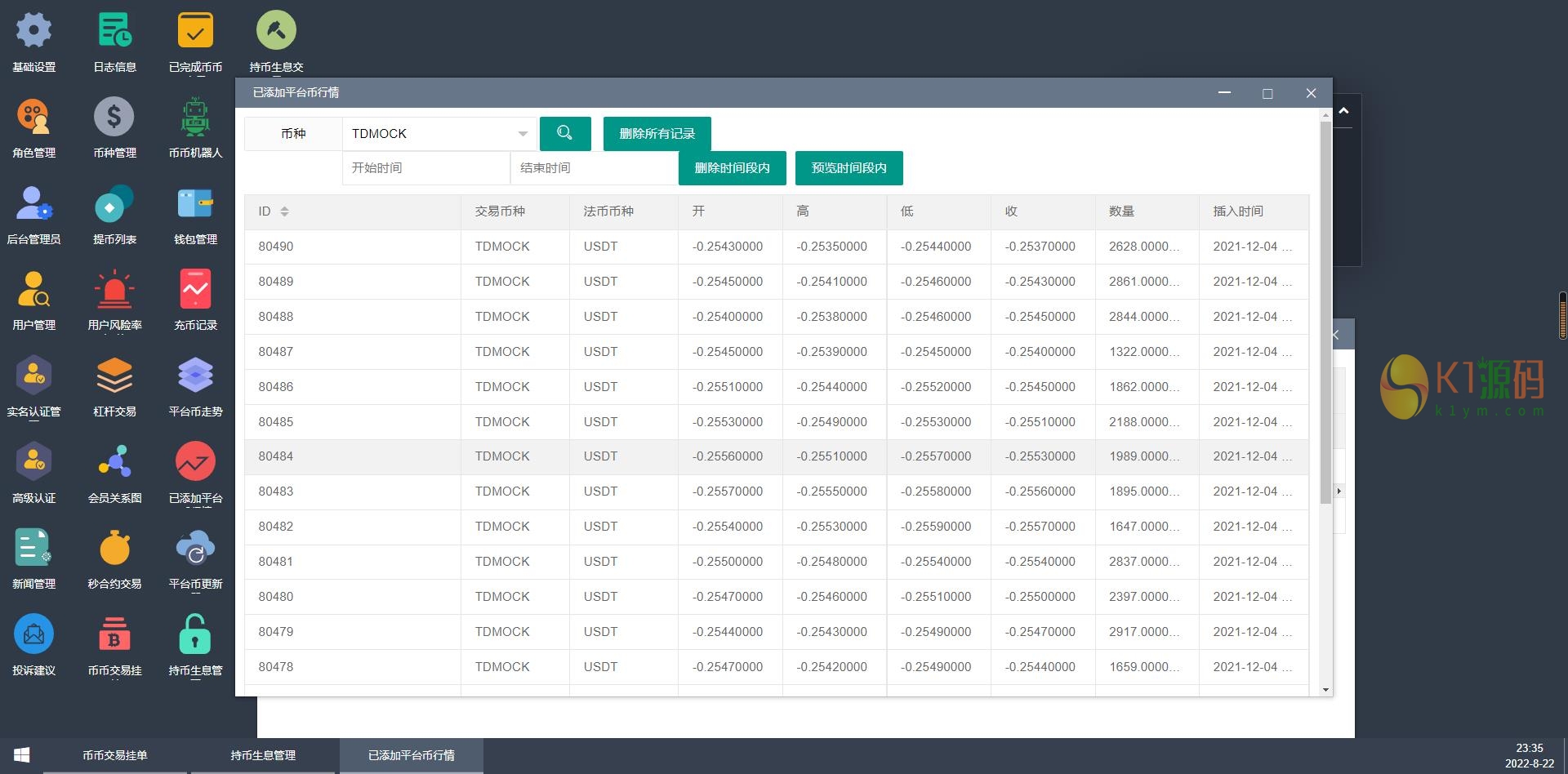Open 钱包管理 wallet icon
This screenshot has width=1568, height=774.
pyautogui.click(x=195, y=204)
